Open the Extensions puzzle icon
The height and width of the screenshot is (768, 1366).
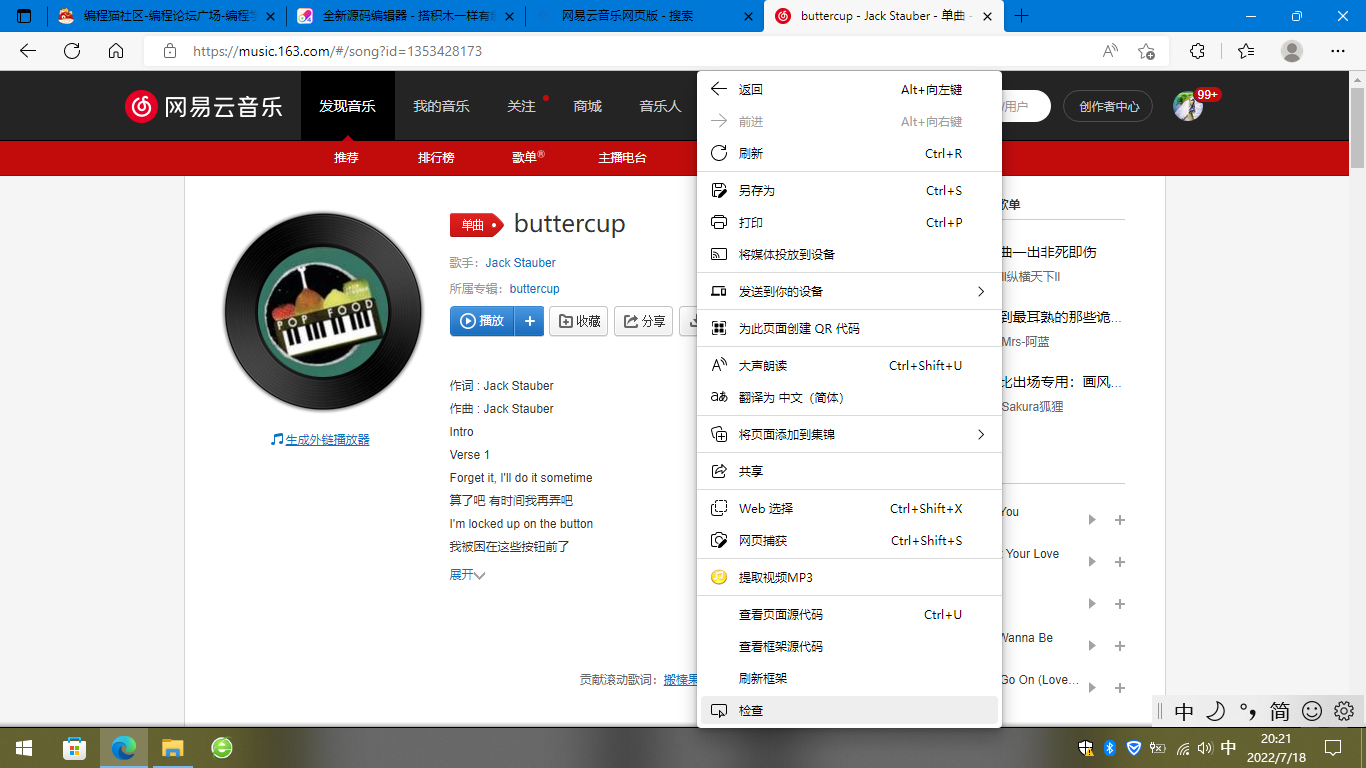click(x=1197, y=51)
